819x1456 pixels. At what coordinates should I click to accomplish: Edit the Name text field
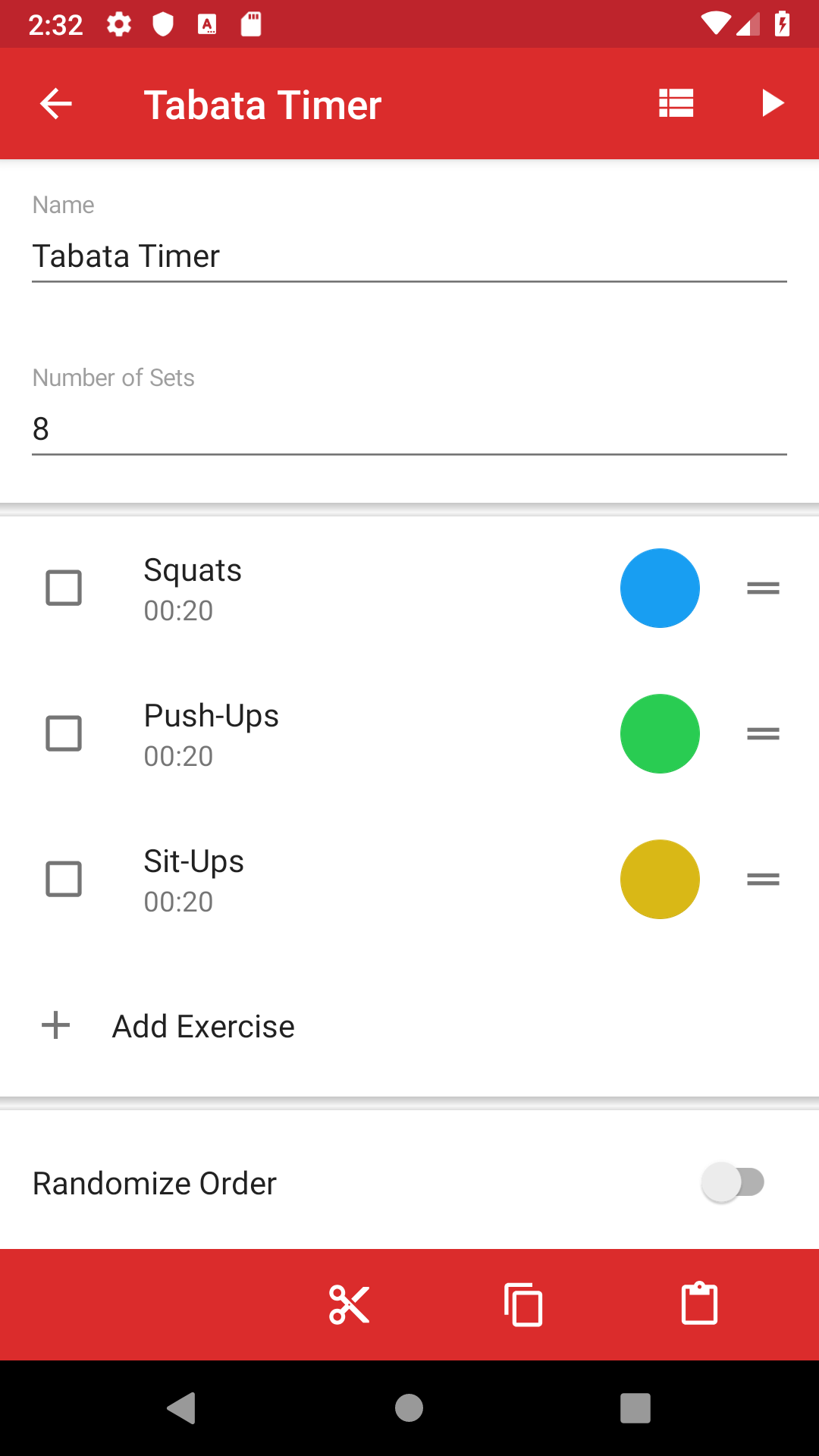coord(409,256)
